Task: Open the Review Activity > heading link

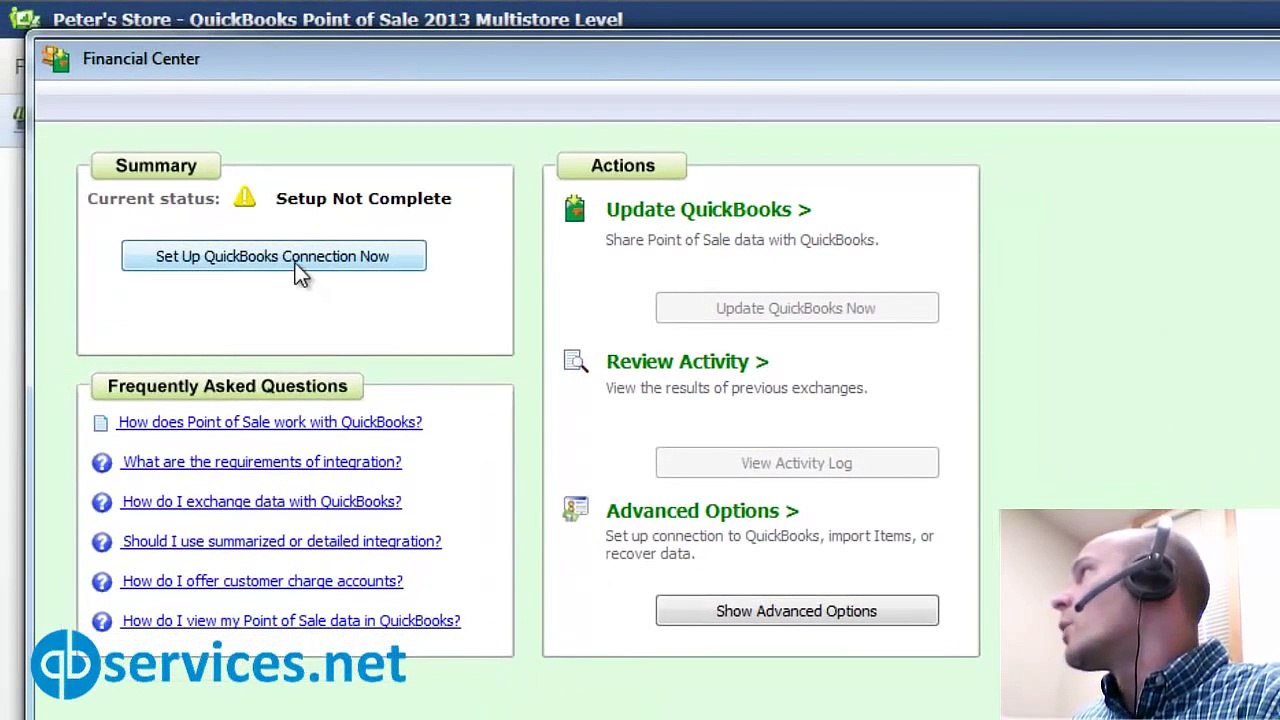Action: pyautogui.click(x=687, y=361)
